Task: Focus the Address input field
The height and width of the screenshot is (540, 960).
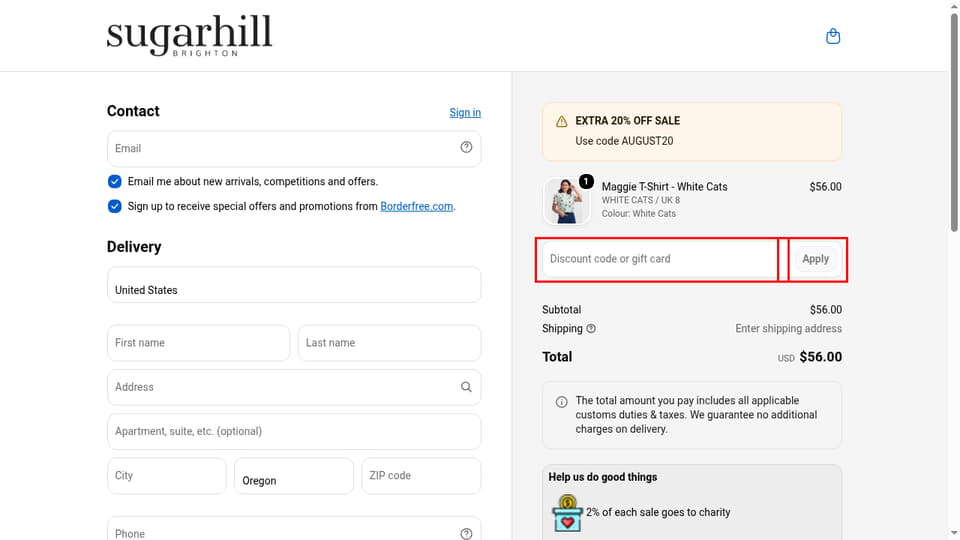Action: point(294,387)
